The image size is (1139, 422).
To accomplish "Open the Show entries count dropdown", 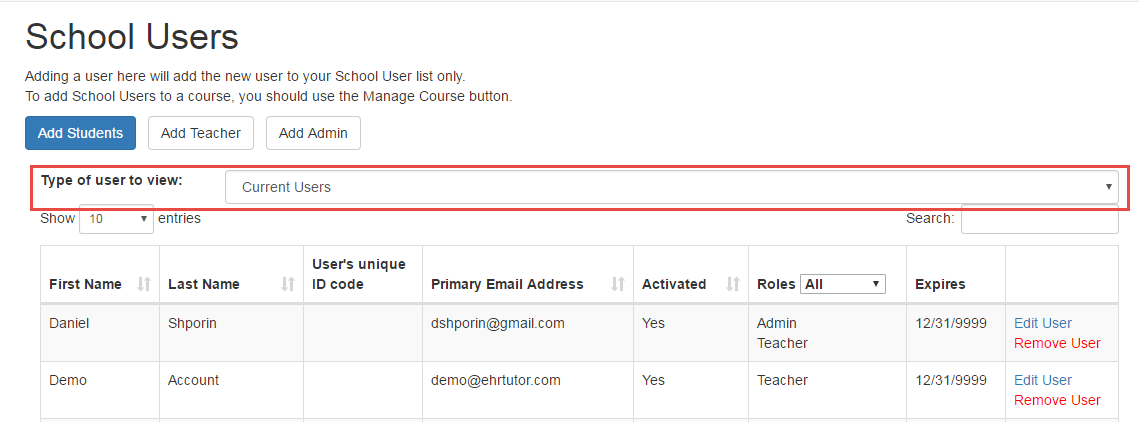I will pyautogui.click(x=116, y=219).
